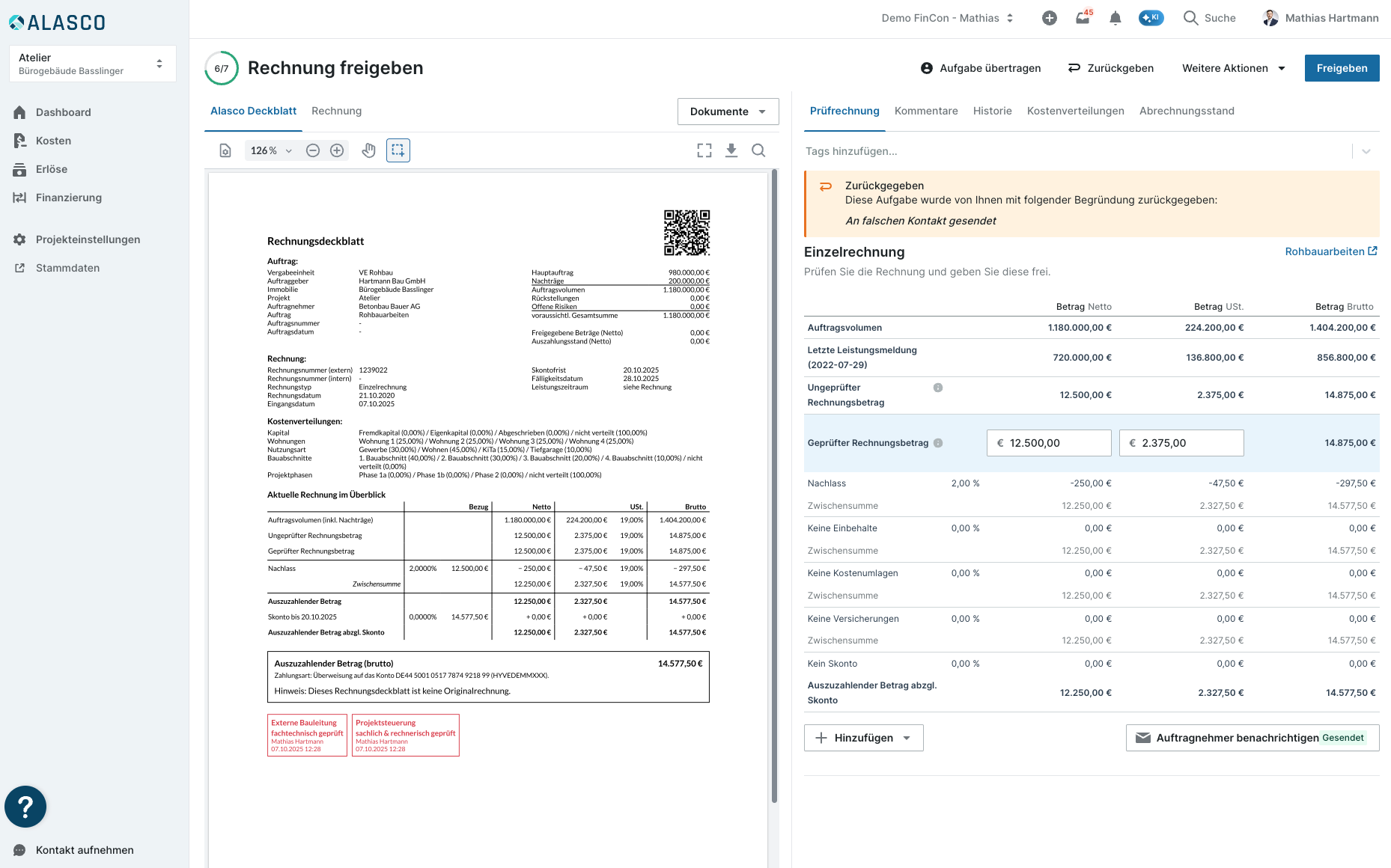Click info icon beside Geprüfter Rechnungsbetrag

click(x=938, y=443)
